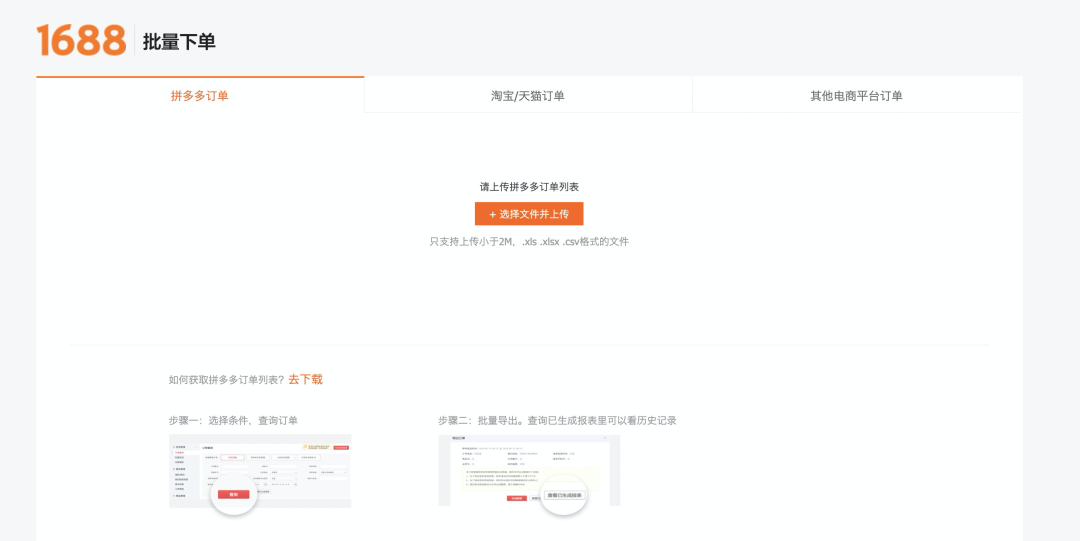Click the text 如何获取拼多多订单列表?

[227, 380]
